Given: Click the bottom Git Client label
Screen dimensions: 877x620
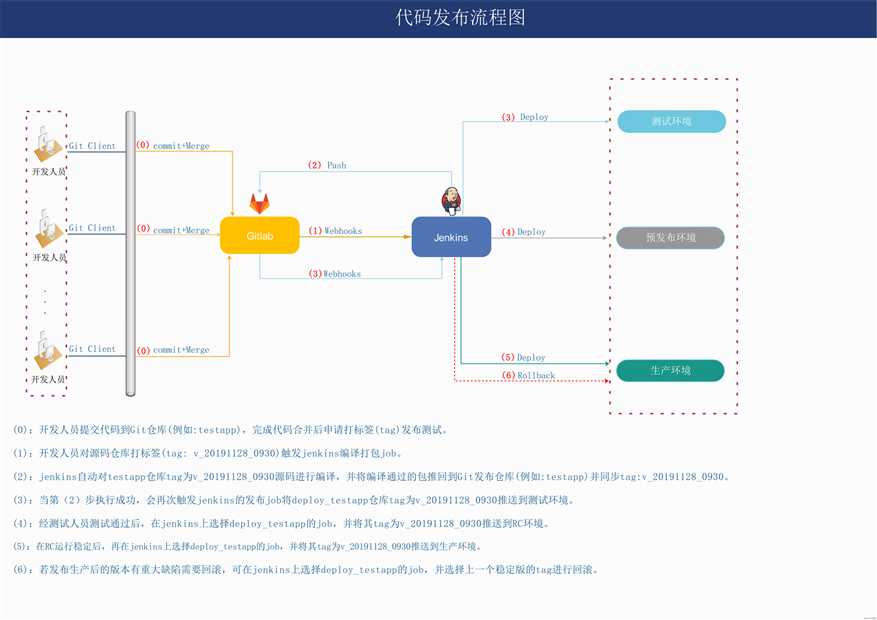Looking at the screenshot, I should (92, 348).
